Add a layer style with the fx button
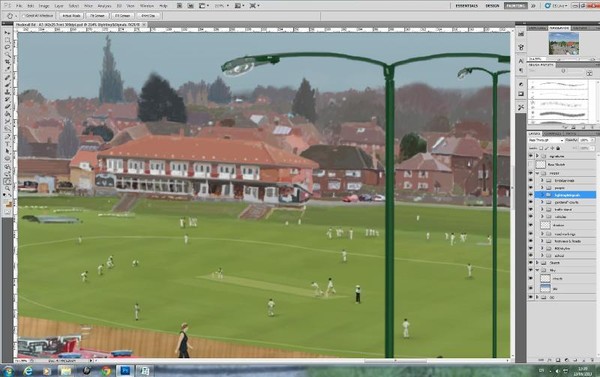The image size is (600, 377). (549, 360)
